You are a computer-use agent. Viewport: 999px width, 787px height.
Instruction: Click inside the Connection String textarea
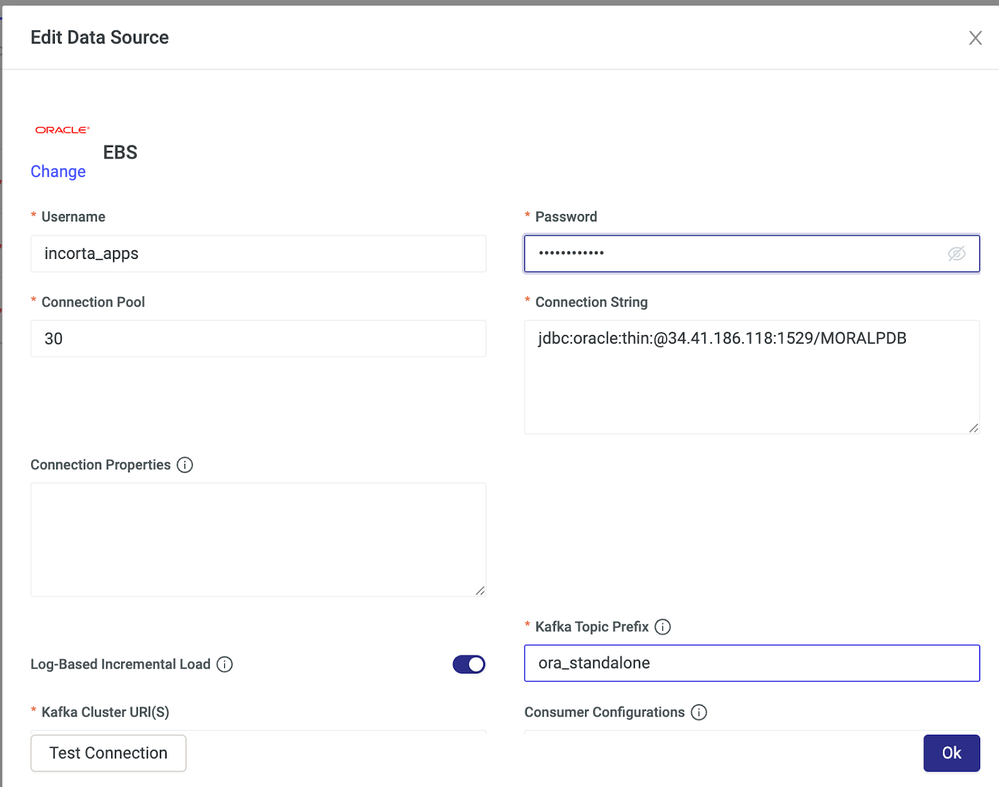pyautogui.click(x=751, y=377)
